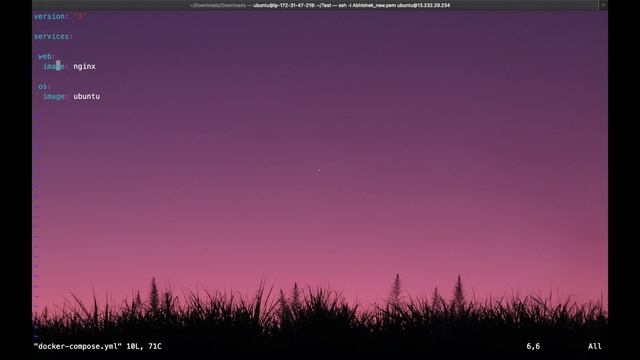
Task: Click the terminal window title bar text
Action: [320, 5]
